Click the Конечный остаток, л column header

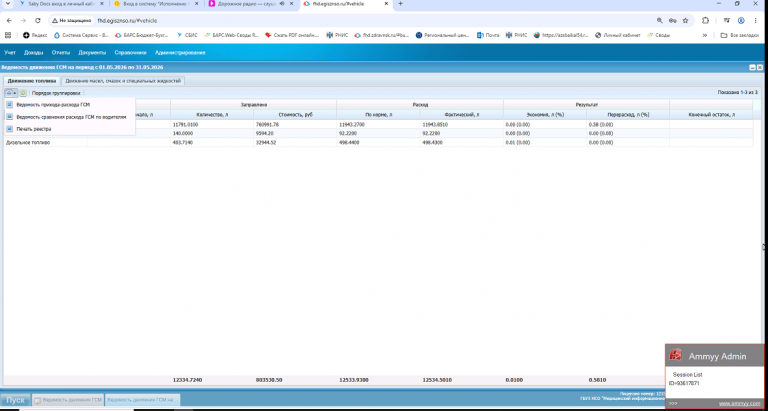[x=711, y=115]
